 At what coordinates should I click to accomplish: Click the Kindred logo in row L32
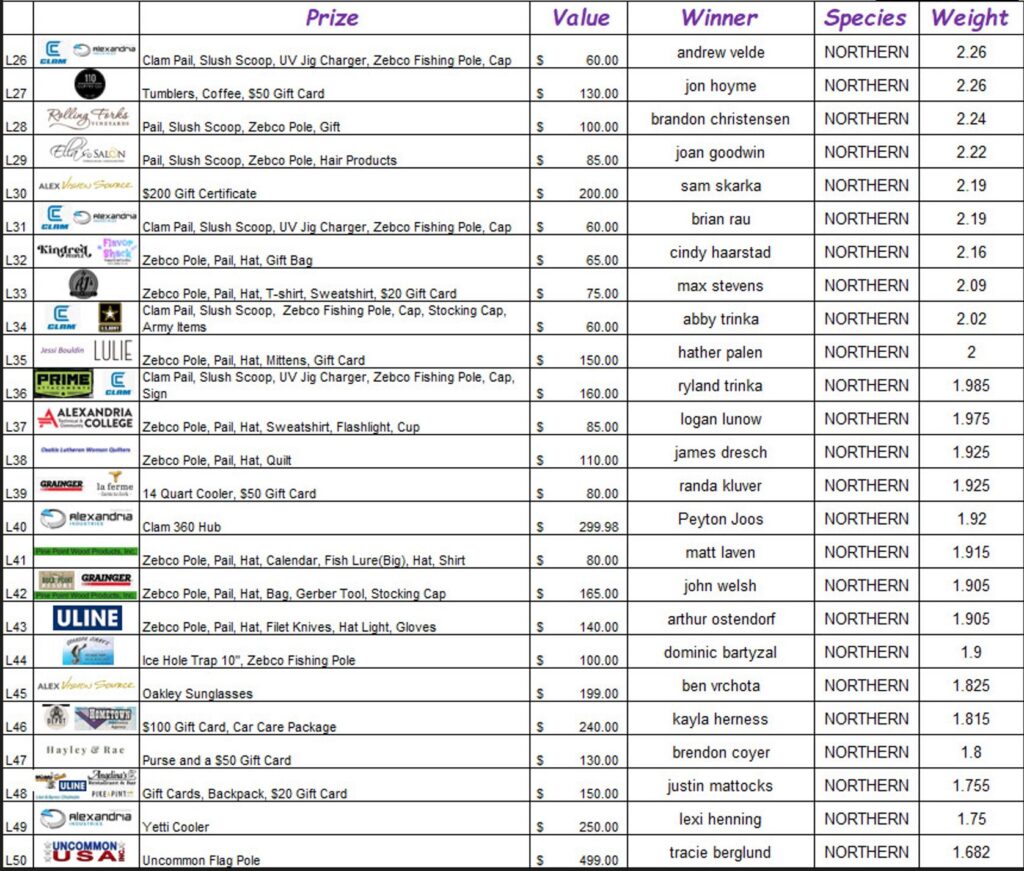click(64, 250)
